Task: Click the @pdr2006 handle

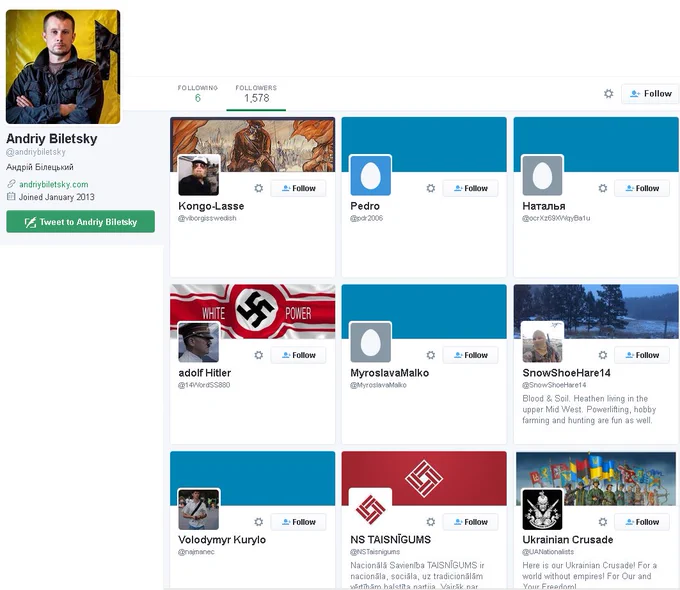Action: click(366, 218)
